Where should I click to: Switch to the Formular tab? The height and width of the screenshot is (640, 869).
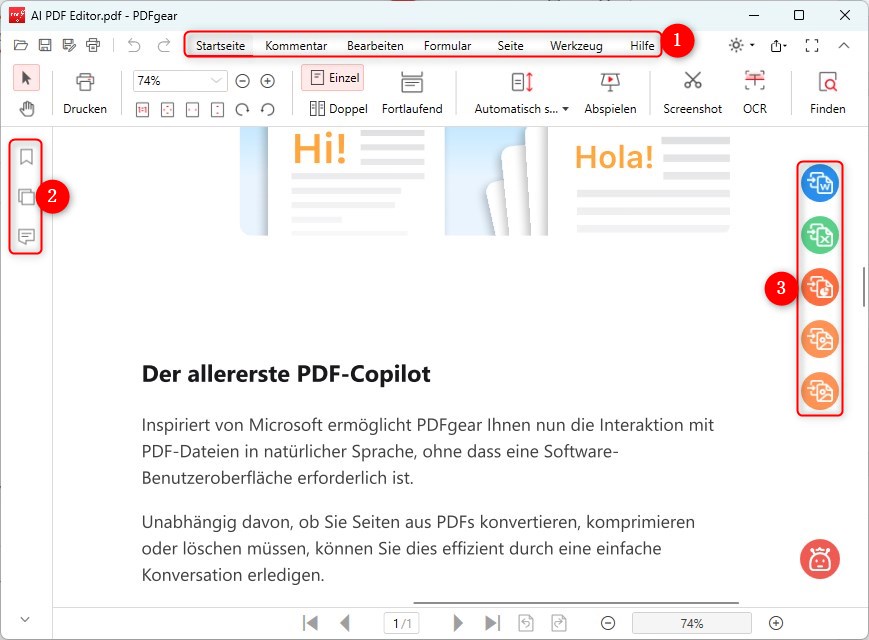(x=447, y=45)
